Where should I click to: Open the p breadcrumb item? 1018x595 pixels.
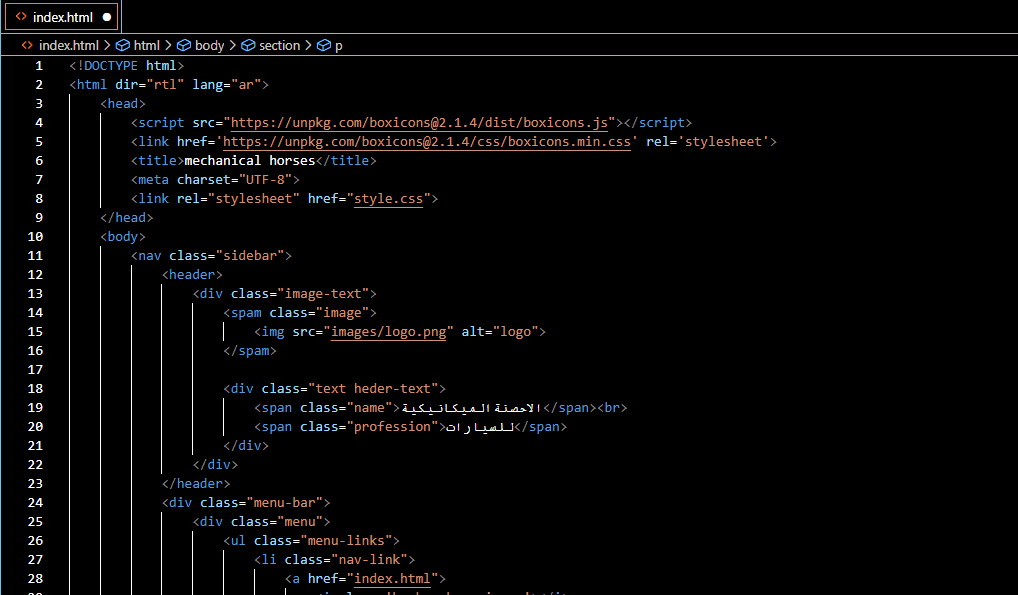click(339, 45)
